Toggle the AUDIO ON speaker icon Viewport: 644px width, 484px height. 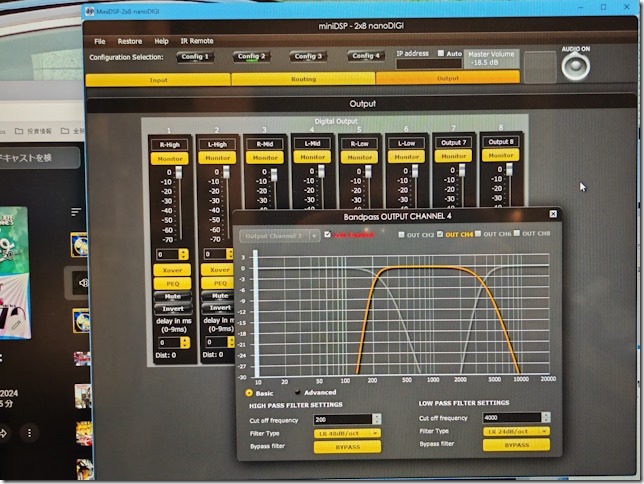576,66
